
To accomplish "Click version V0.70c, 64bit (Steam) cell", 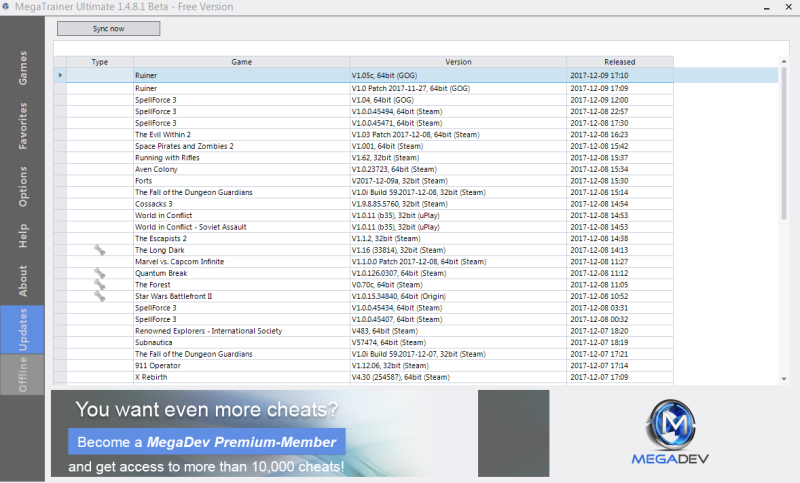I will tap(458, 285).
